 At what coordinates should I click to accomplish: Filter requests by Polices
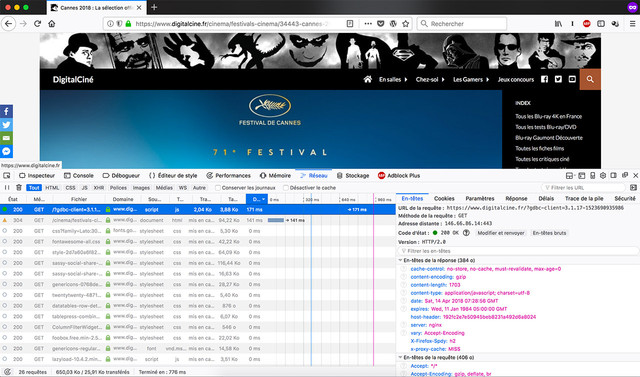point(118,188)
